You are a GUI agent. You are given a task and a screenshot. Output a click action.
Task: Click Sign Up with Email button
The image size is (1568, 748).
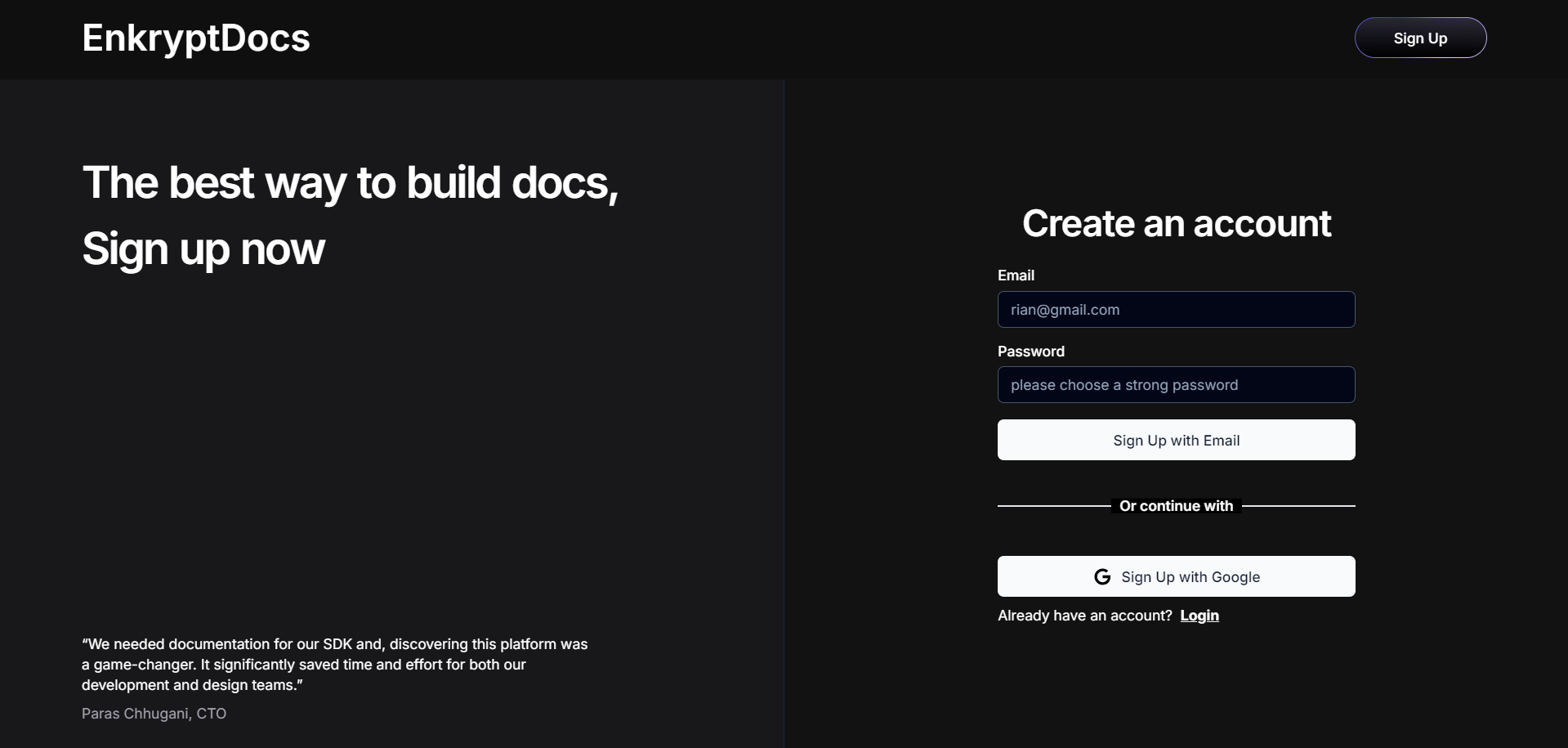pos(1176,440)
